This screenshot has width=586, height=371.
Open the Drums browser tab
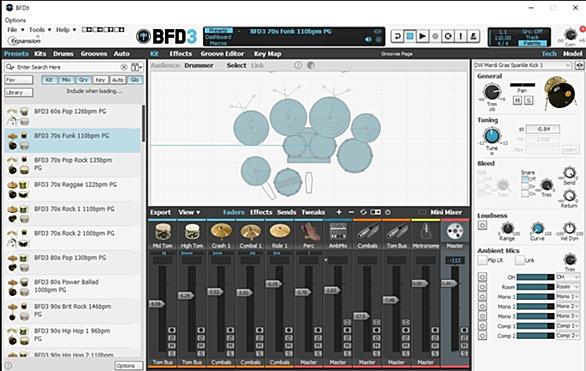coord(63,54)
